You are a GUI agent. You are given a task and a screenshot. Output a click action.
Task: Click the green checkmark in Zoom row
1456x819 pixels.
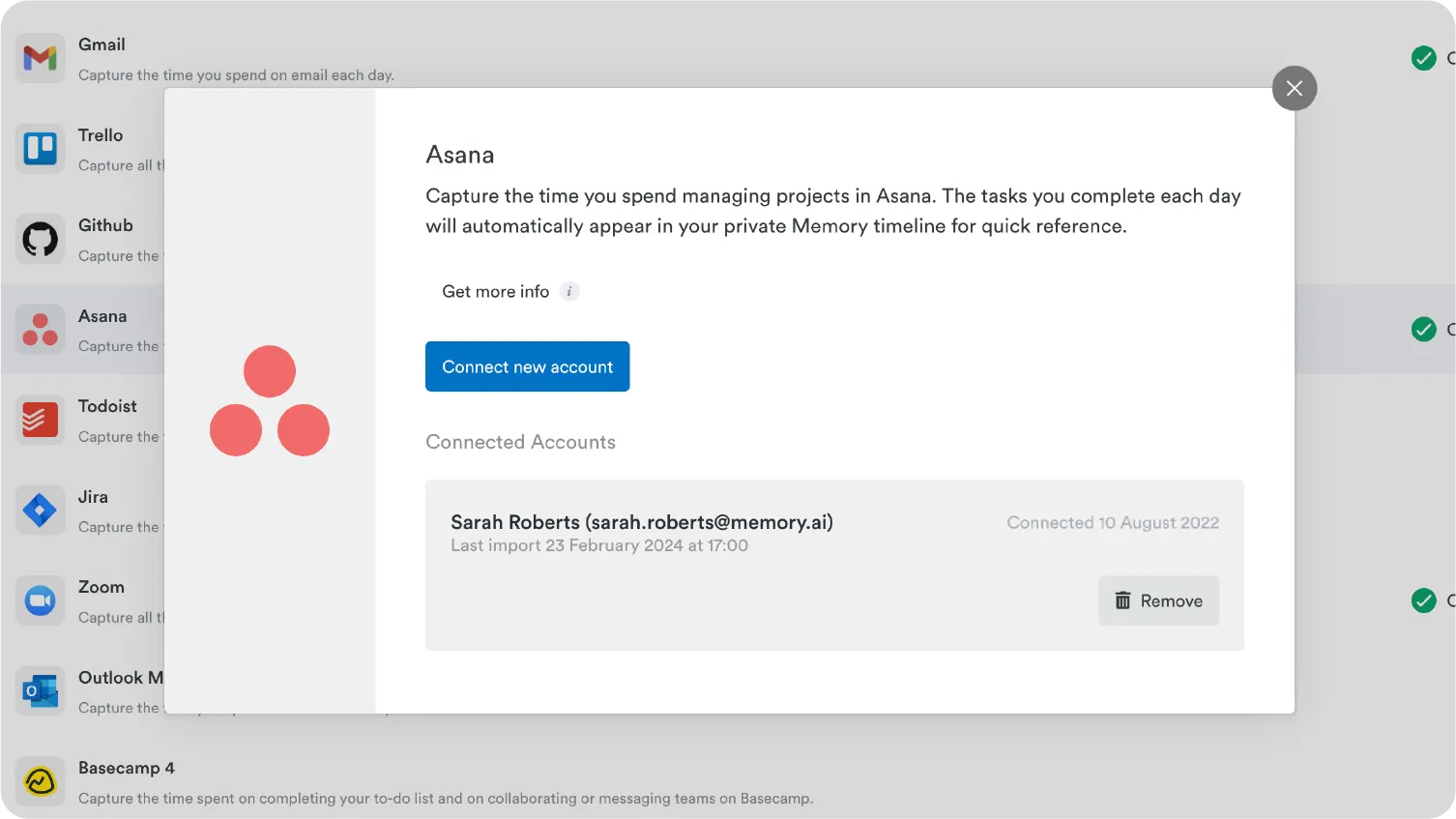tap(1423, 600)
